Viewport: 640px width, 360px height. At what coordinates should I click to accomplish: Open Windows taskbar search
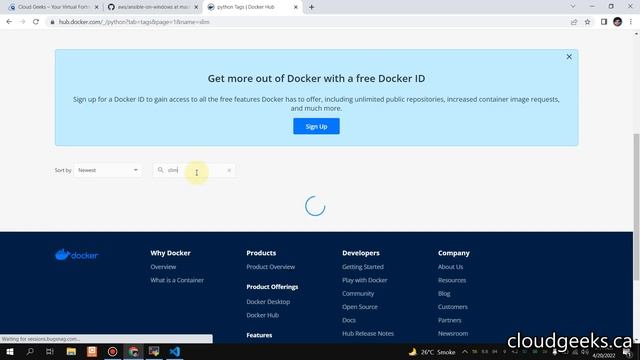coord(30,351)
